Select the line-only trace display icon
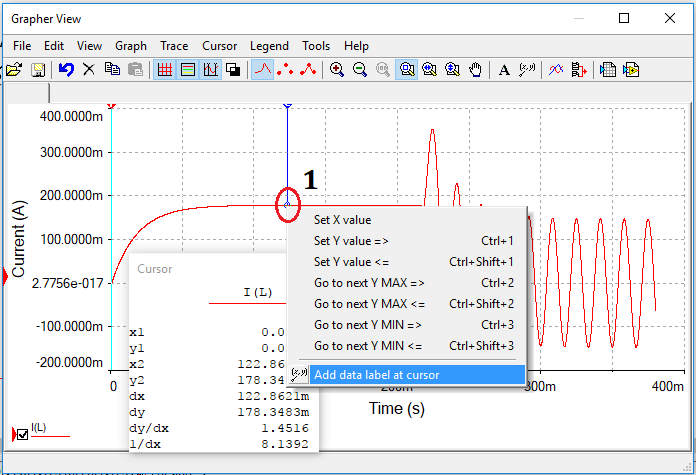Viewport: 696px width, 475px height. [262, 70]
